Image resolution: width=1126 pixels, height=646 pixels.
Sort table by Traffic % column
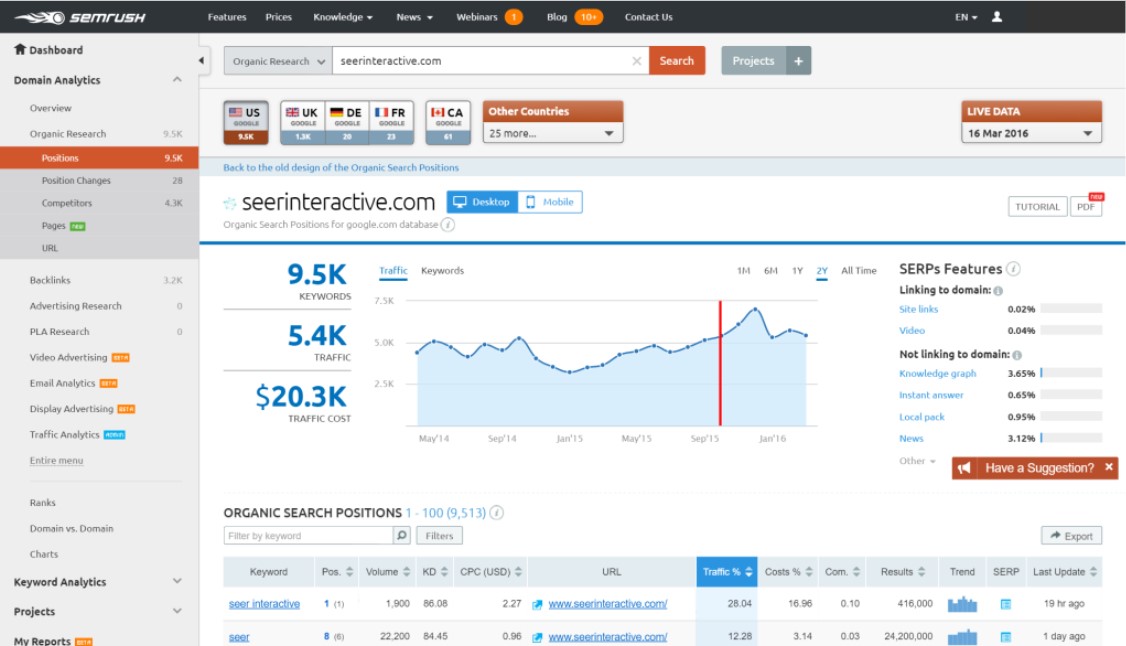[727, 572]
